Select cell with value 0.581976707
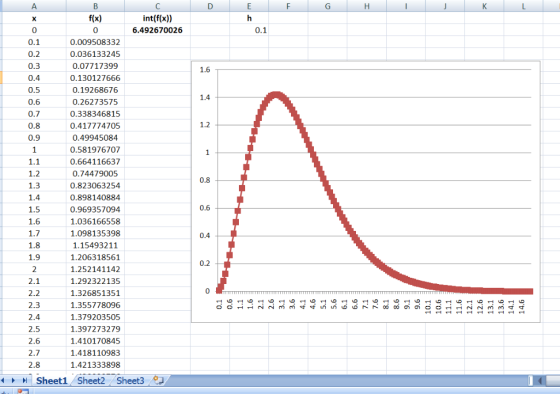 pos(95,150)
